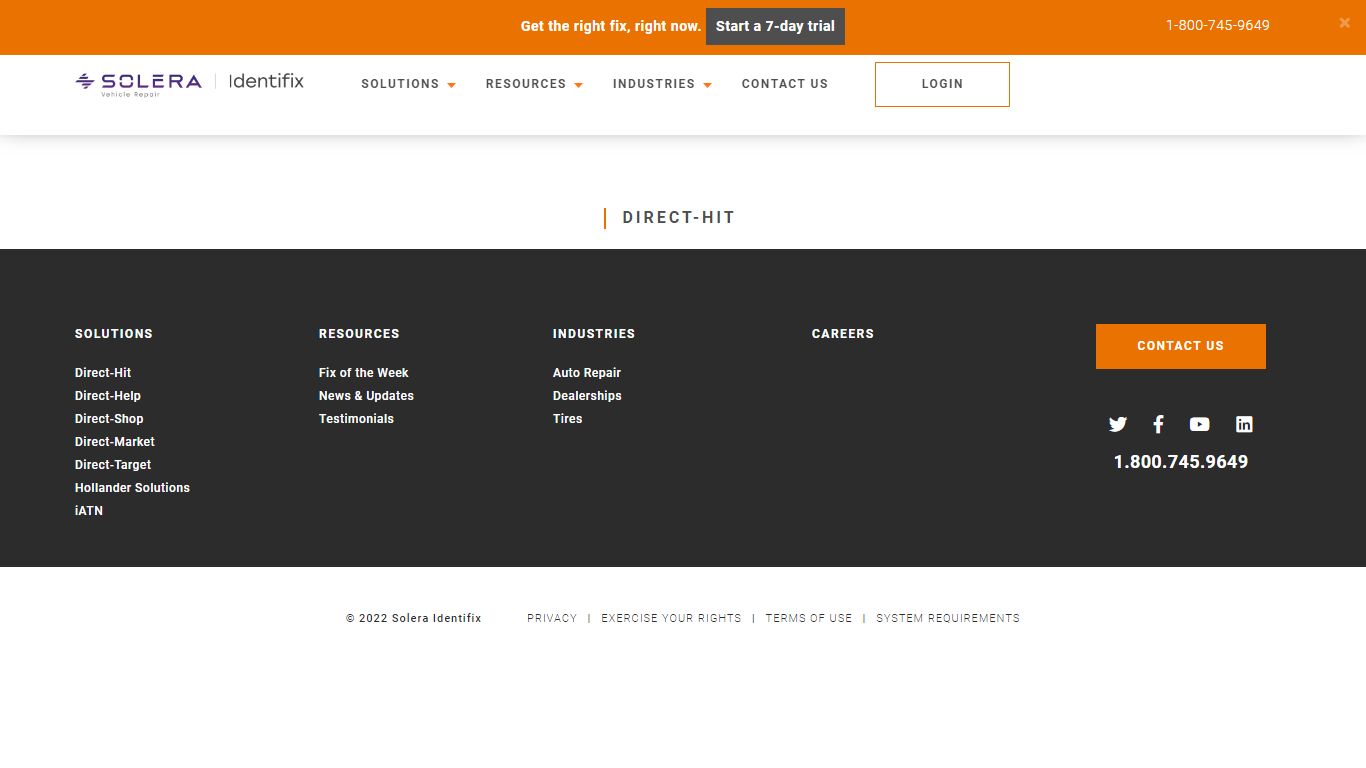Open the Direct-Hit footer link
1366x768 pixels.
pyautogui.click(x=103, y=373)
